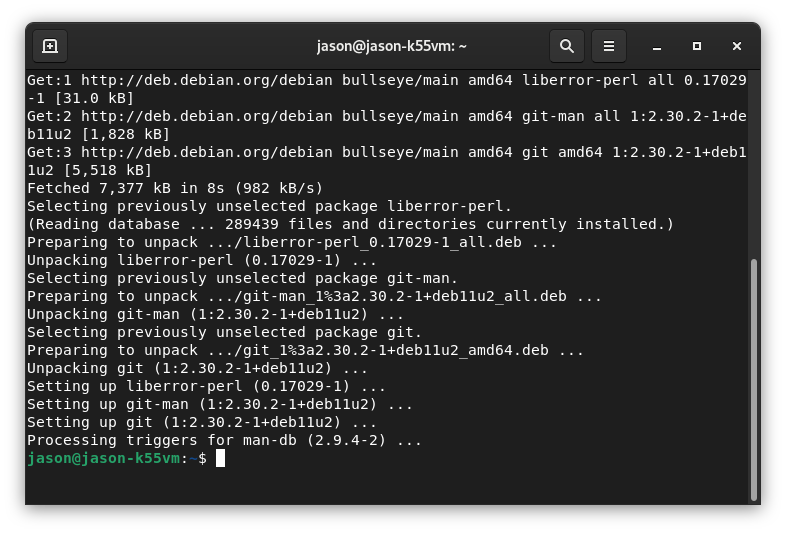The height and width of the screenshot is (533, 786).
Task: Click Unpacking git-man line
Action: [215, 314]
